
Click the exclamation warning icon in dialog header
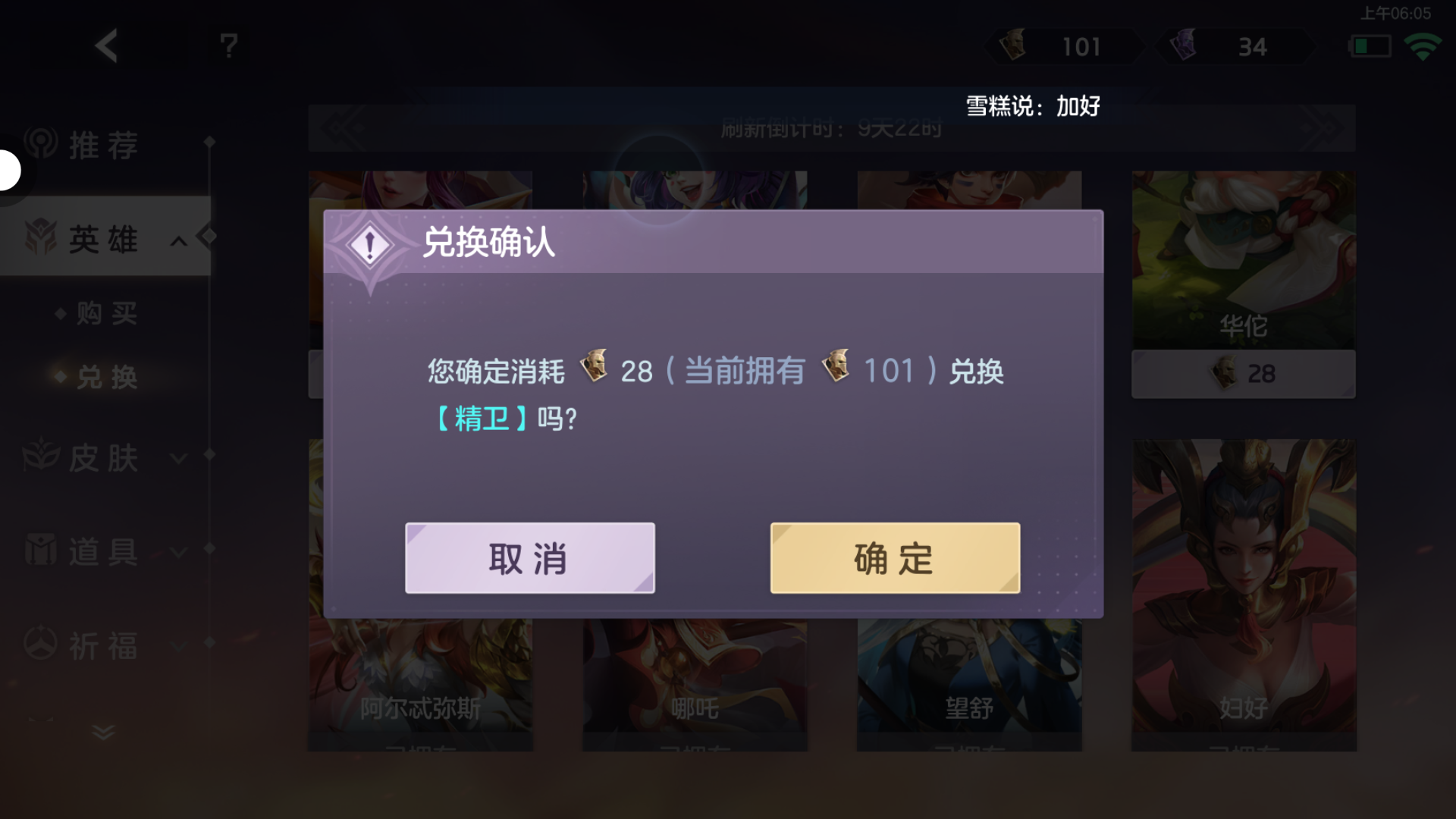tap(369, 246)
